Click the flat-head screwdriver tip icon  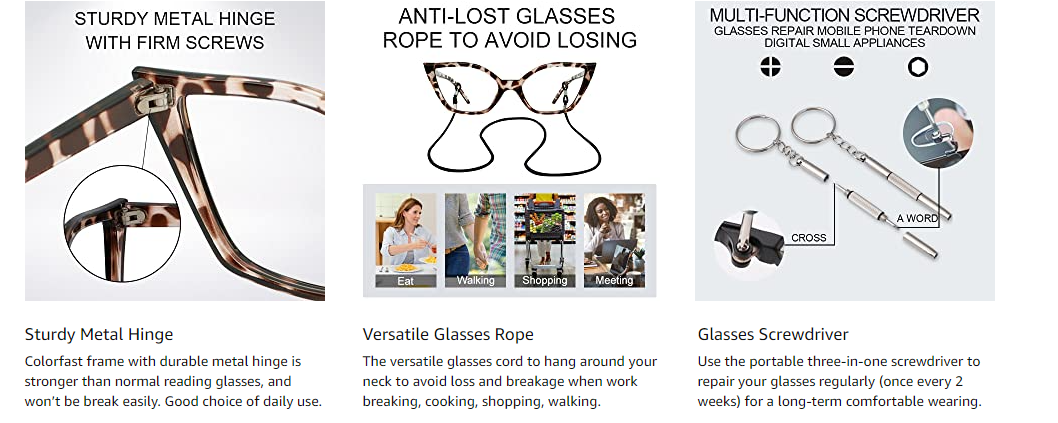click(843, 67)
